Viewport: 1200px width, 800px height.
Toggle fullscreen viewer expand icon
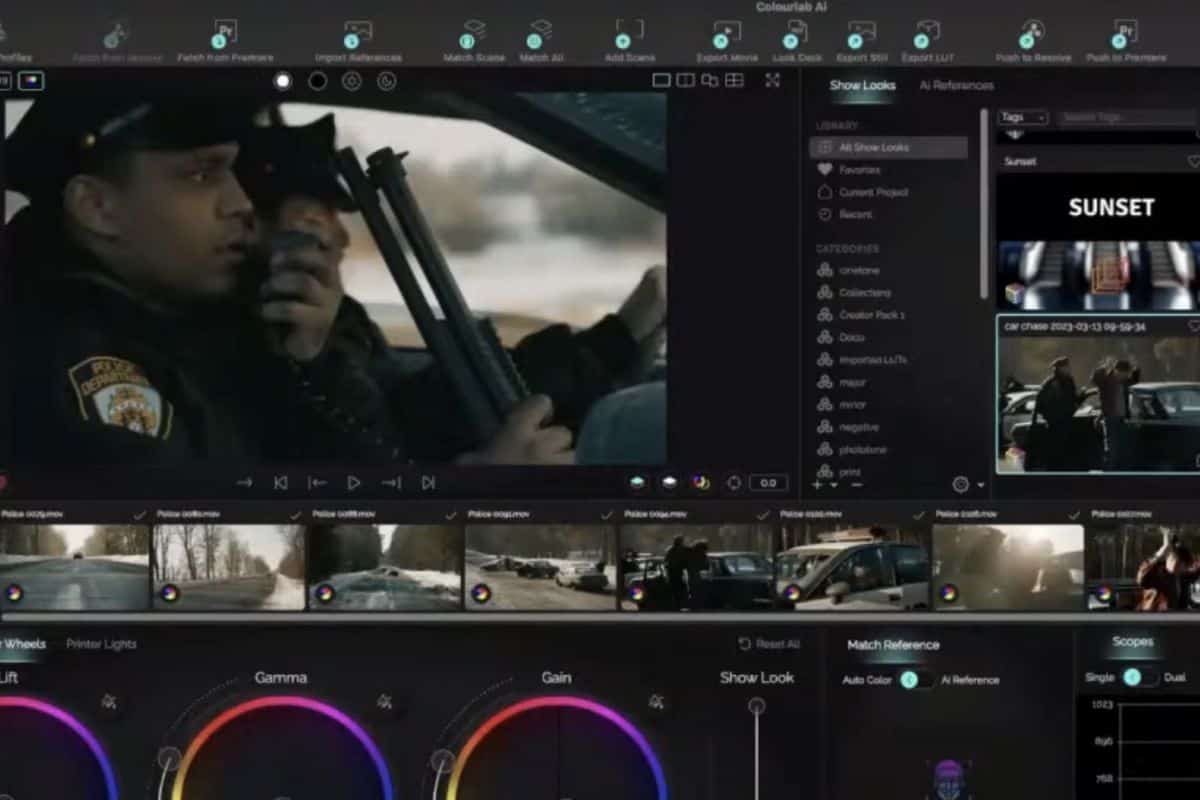pyautogui.click(x=772, y=80)
